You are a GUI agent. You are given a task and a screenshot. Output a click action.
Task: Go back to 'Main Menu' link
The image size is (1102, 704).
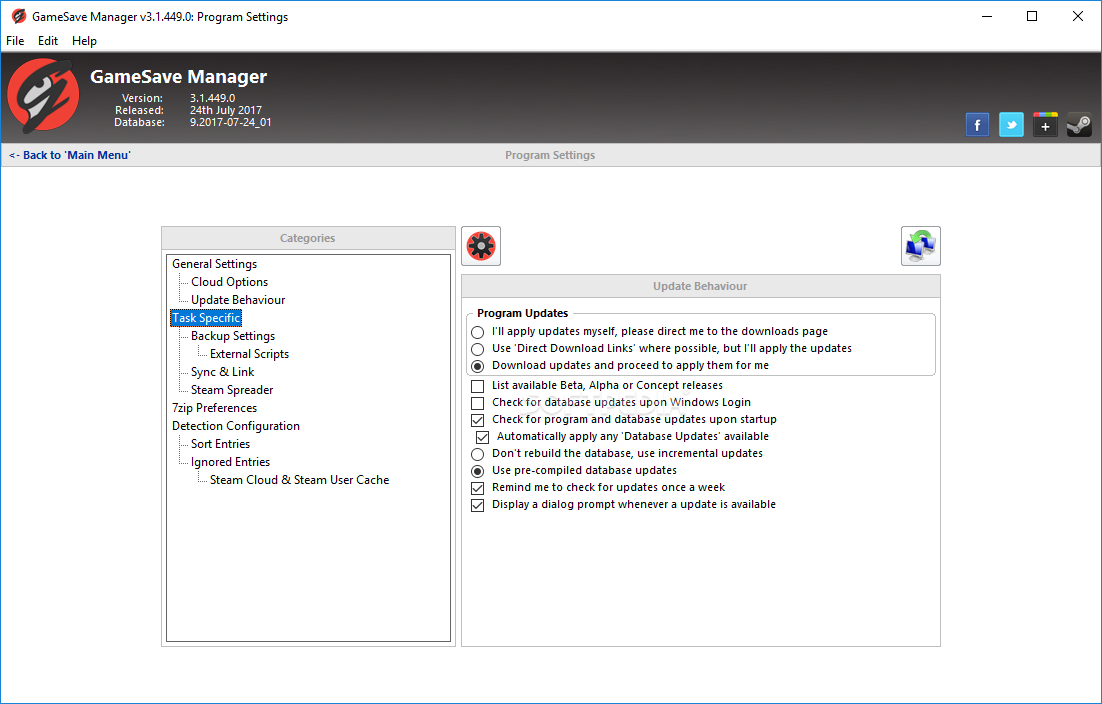70,155
